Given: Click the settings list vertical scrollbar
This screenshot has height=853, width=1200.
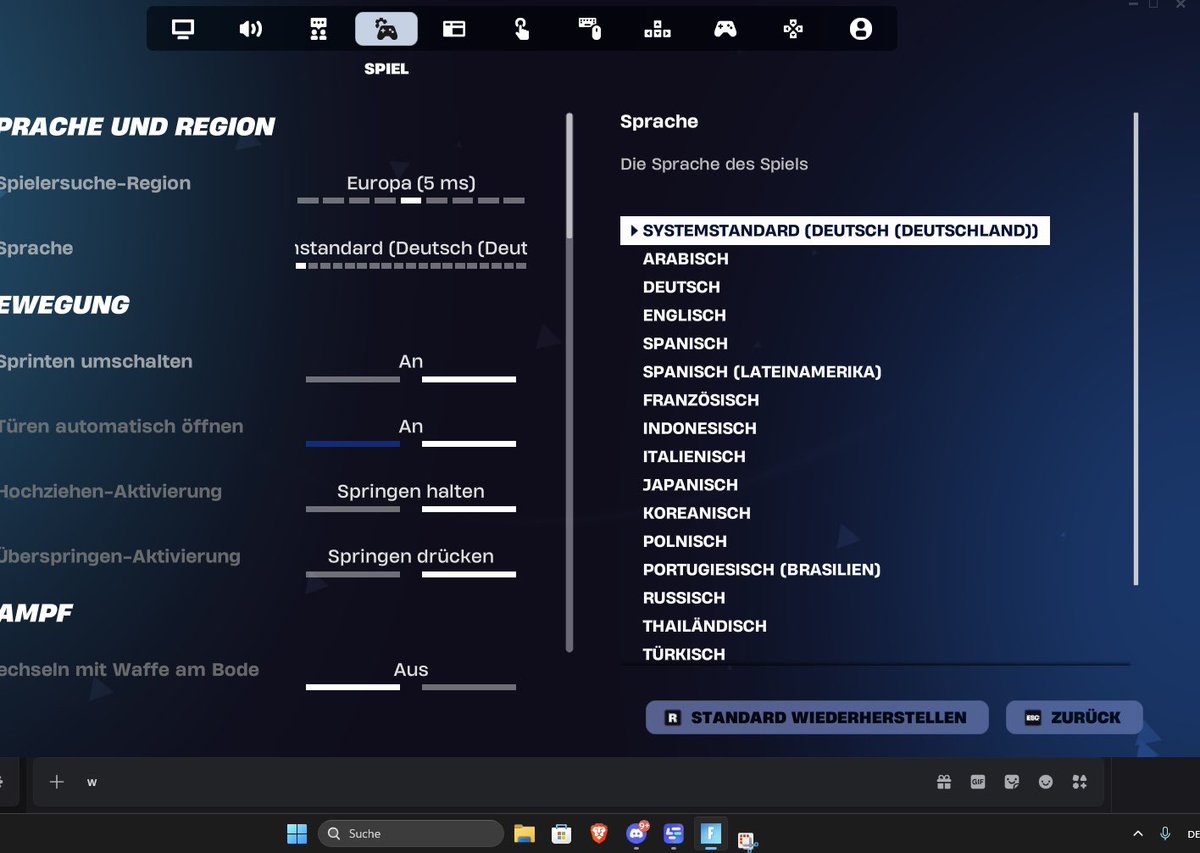Looking at the screenshot, I should [x=570, y=382].
